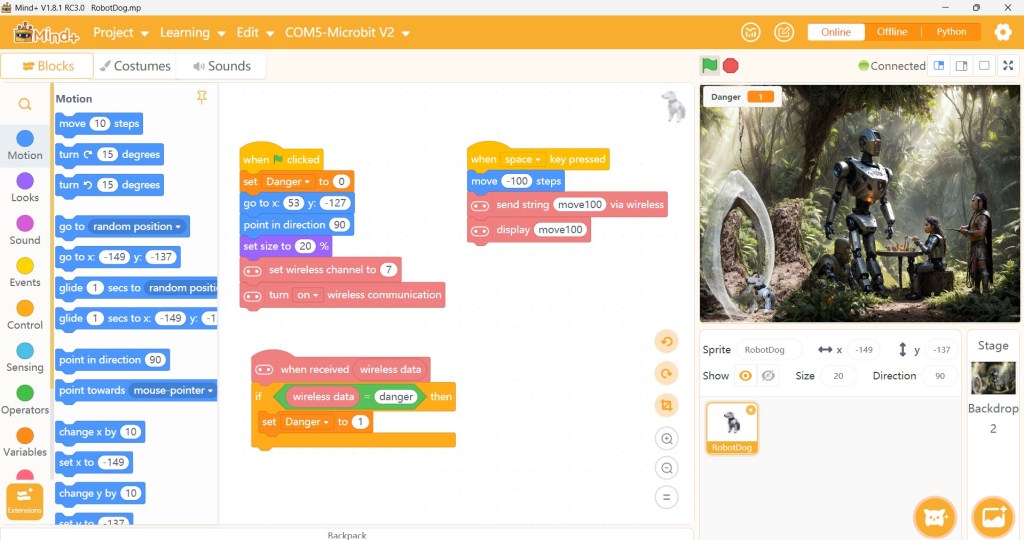The width and height of the screenshot is (1024, 540).
Task: Open the settings gear
Action: click(1002, 32)
